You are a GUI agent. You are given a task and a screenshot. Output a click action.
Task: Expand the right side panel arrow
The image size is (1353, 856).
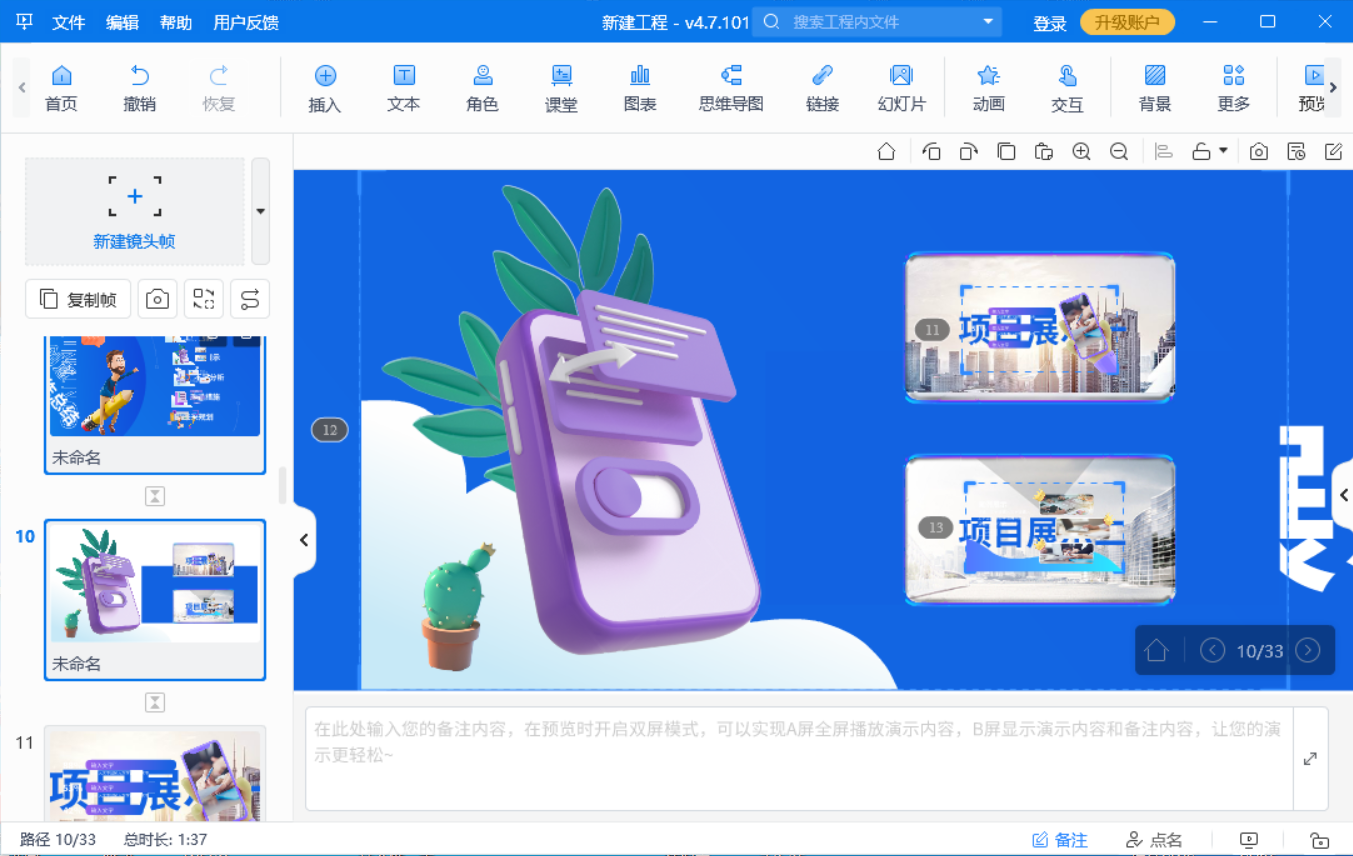pyautogui.click(x=1343, y=495)
